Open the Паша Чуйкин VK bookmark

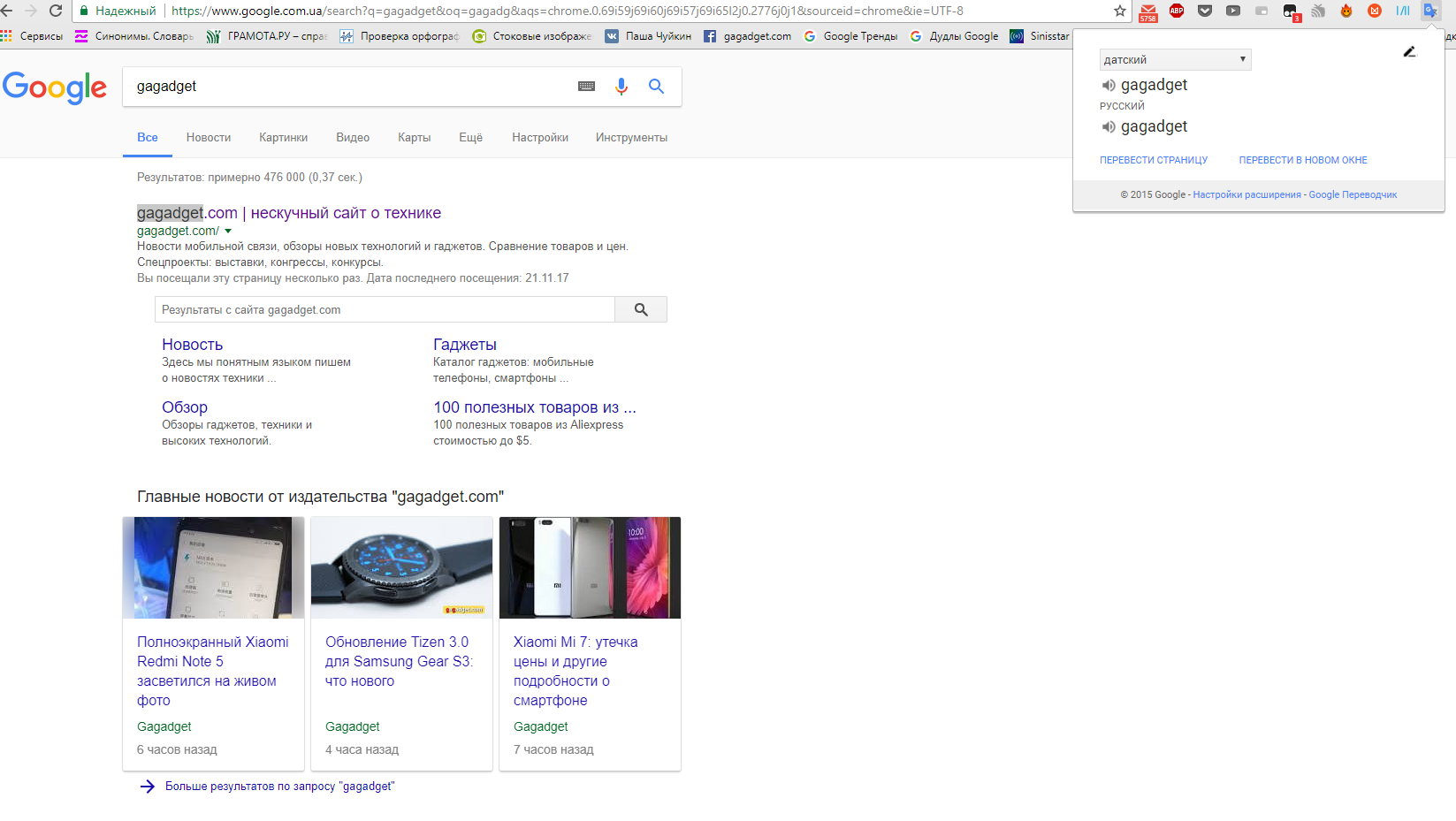click(x=648, y=36)
